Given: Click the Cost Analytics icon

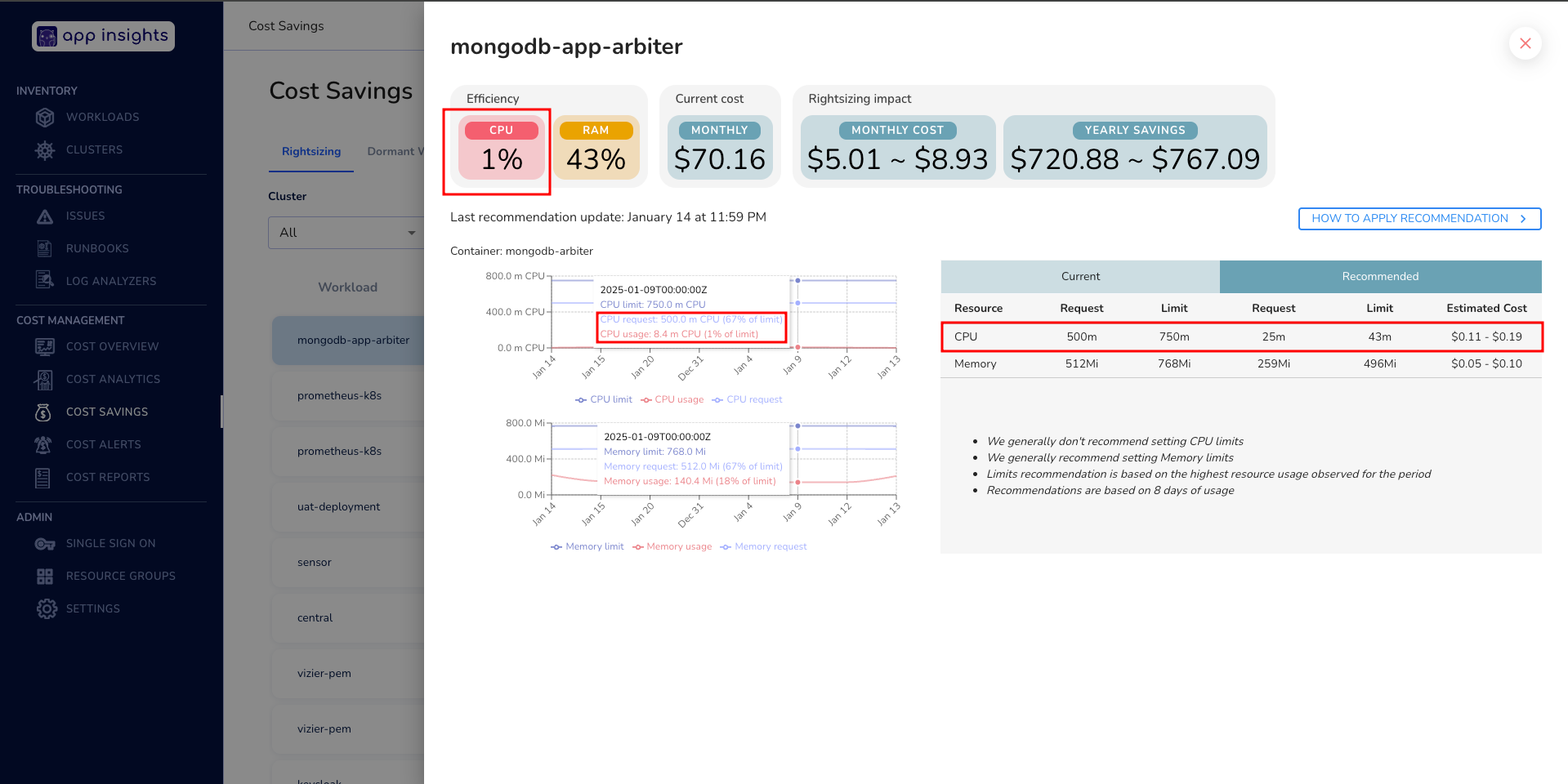Looking at the screenshot, I should pyautogui.click(x=44, y=379).
